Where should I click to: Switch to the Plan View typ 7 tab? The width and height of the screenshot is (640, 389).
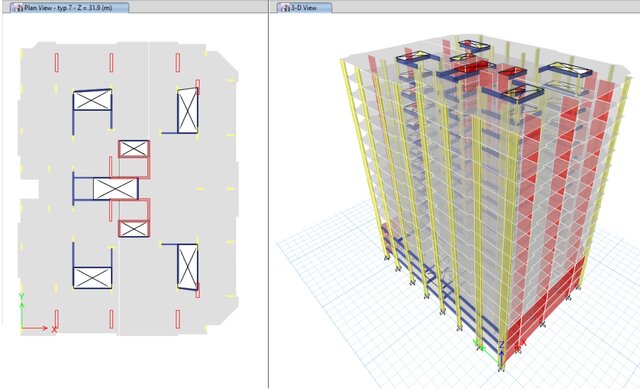click(68, 7)
